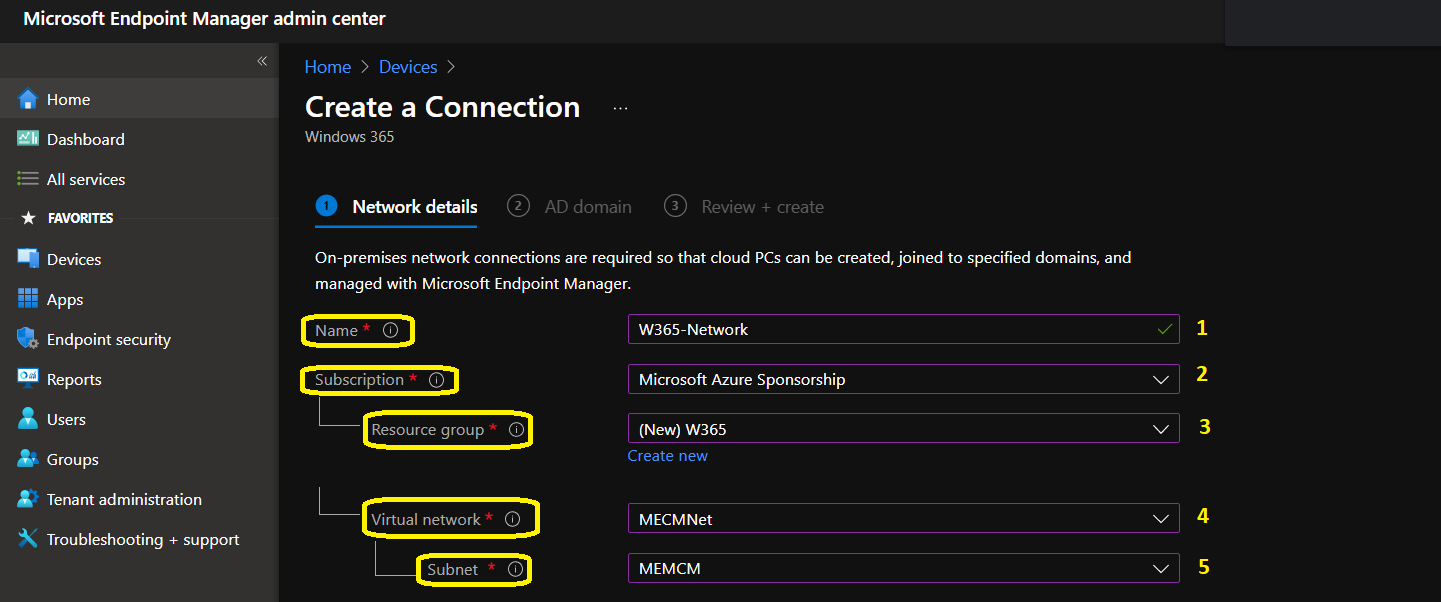Click the Devices breadcrumb link

[x=408, y=67]
